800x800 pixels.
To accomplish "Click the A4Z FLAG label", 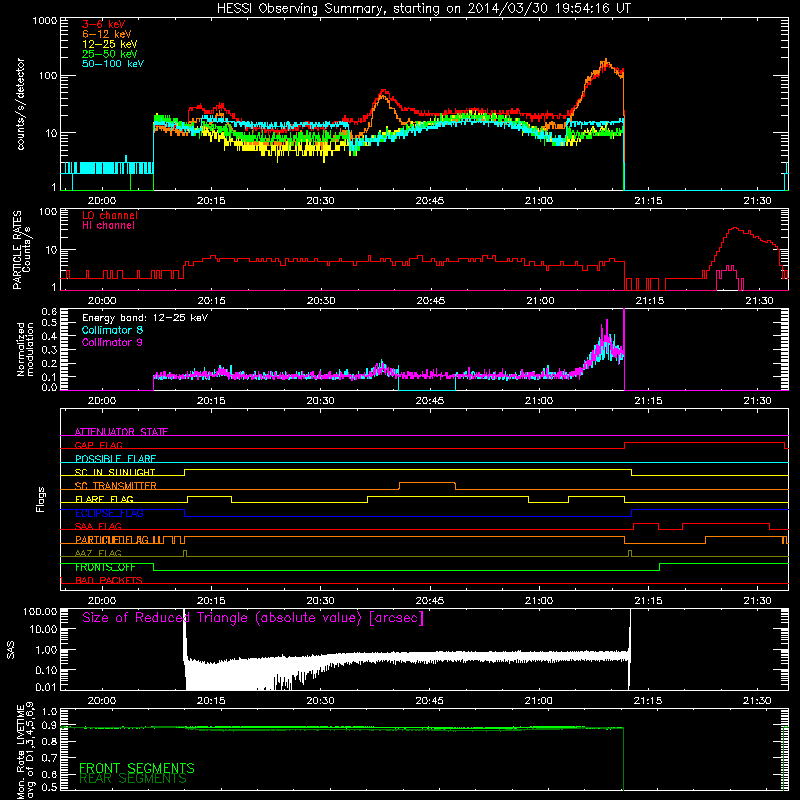I will pos(98,553).
